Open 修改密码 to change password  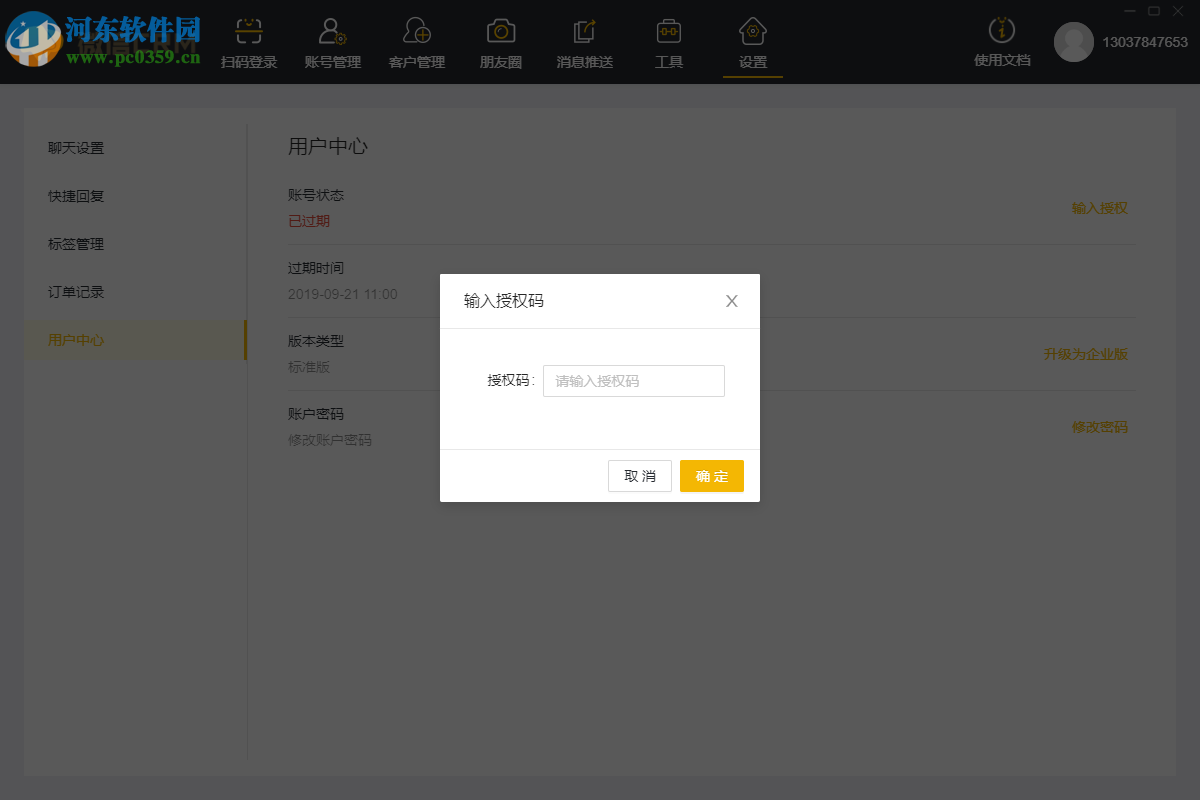1102,427
